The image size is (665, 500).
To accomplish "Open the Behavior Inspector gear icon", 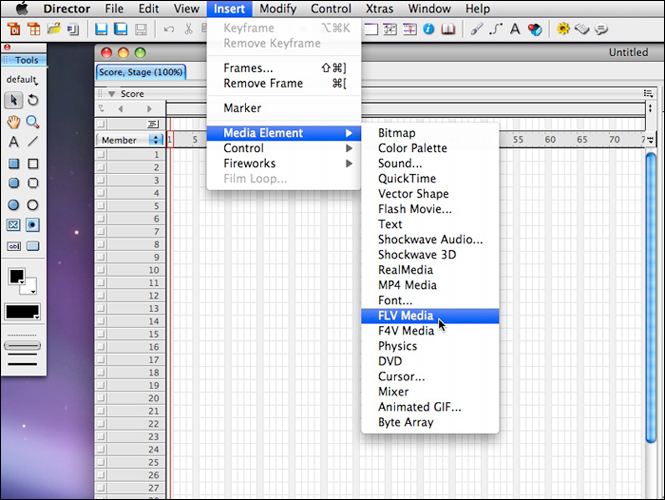I will (563, 29).
